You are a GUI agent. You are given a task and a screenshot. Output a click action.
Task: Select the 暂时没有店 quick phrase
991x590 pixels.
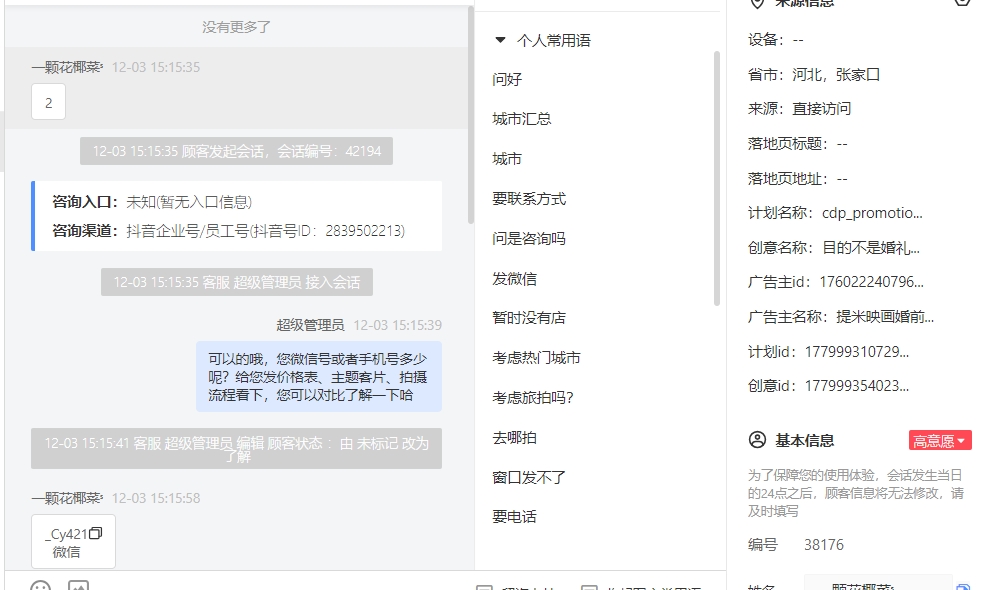point(529,318)
